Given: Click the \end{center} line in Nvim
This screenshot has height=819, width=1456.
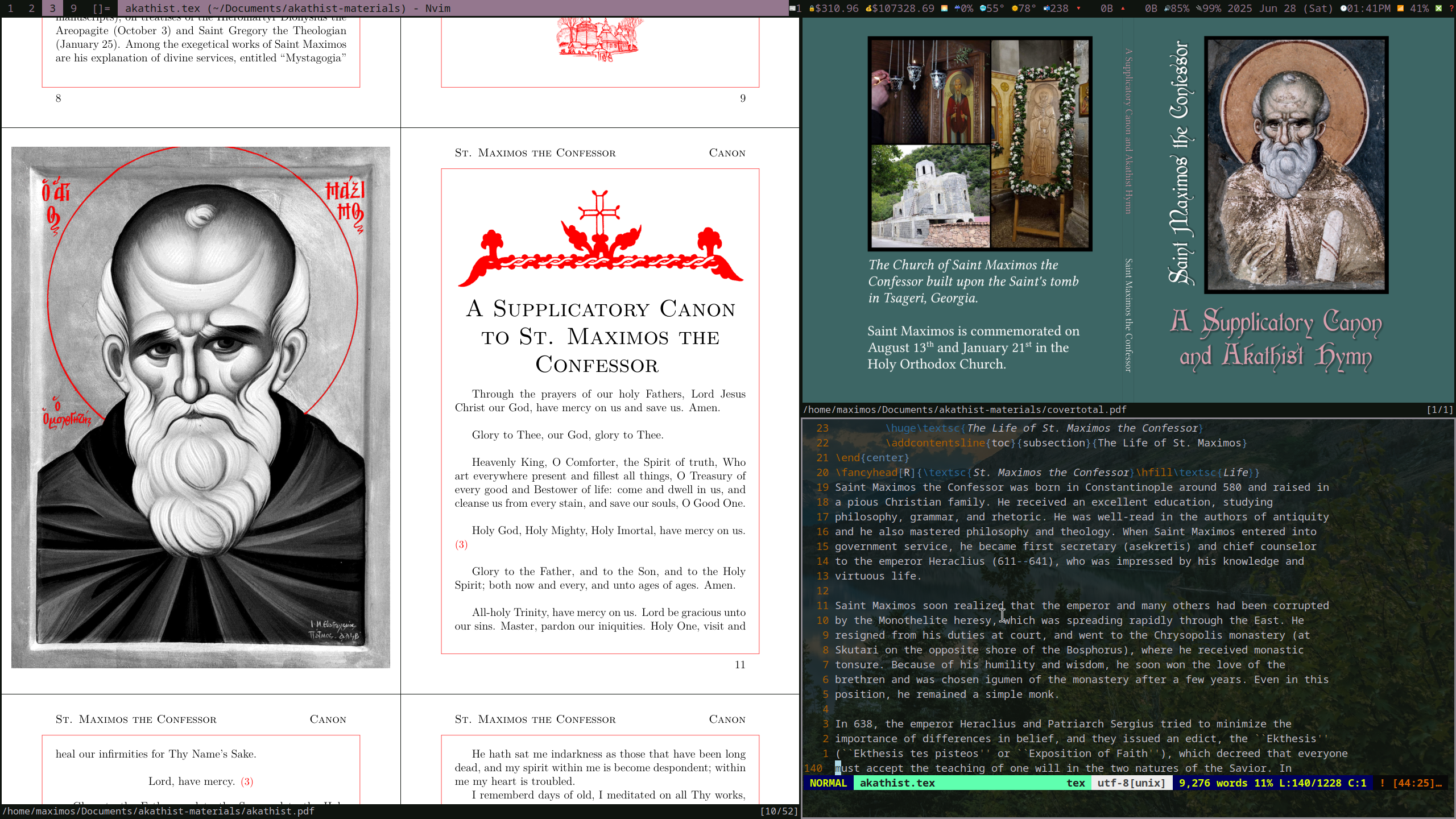Looking at the screenshot, I should pos(872,458).
